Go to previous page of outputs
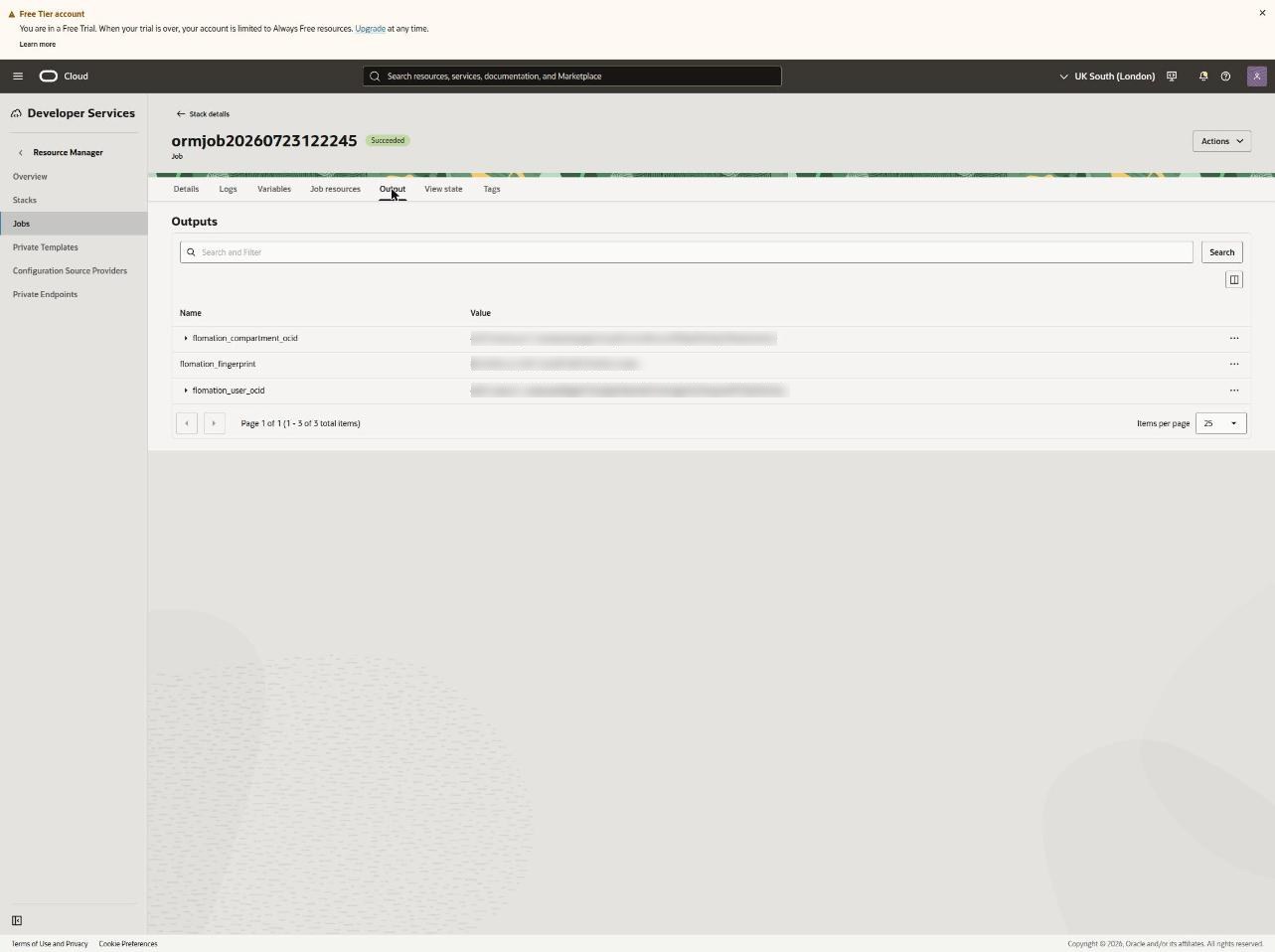 [187, 423]
